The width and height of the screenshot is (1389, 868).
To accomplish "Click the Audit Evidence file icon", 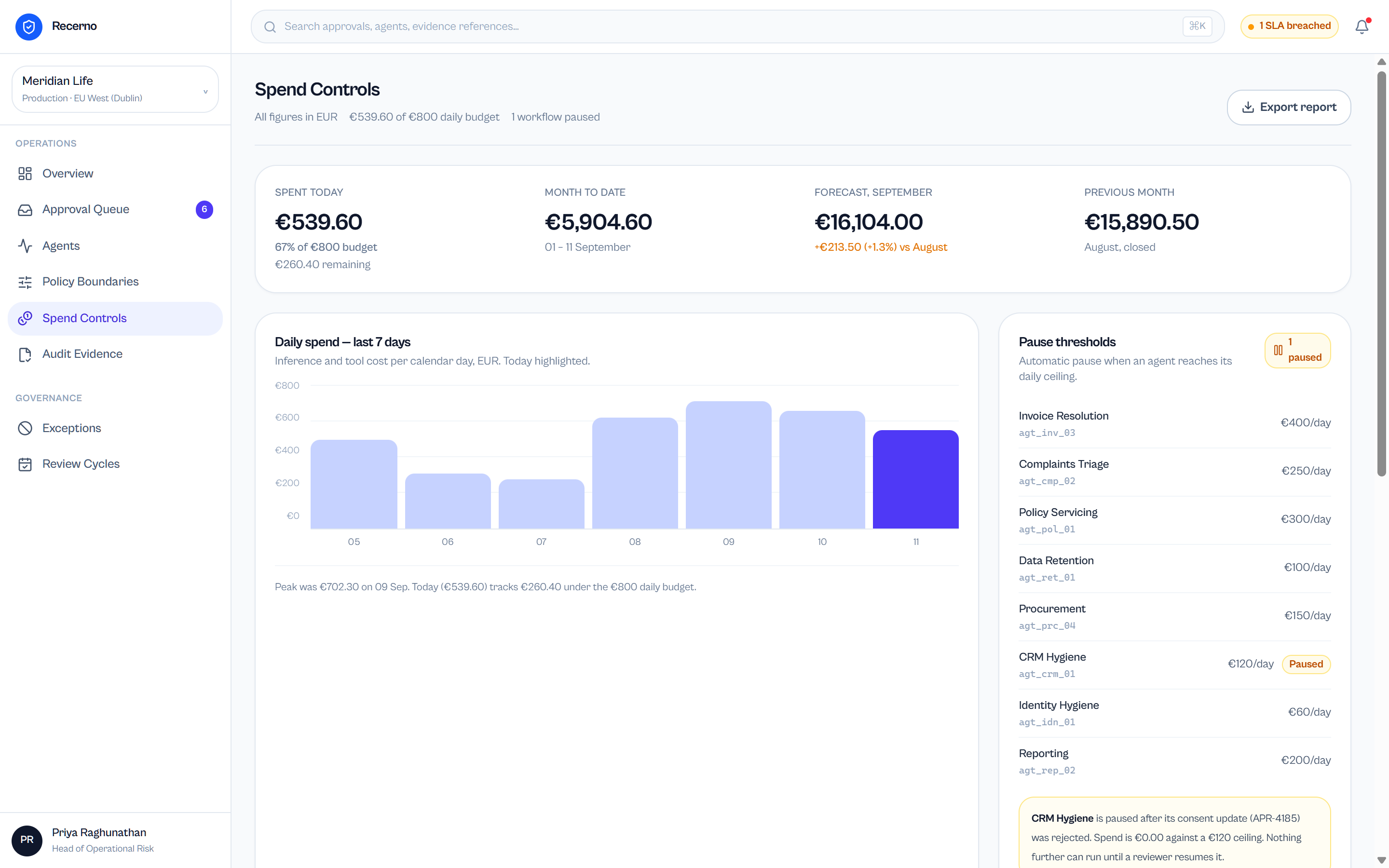I will click(x=25, y=354).
